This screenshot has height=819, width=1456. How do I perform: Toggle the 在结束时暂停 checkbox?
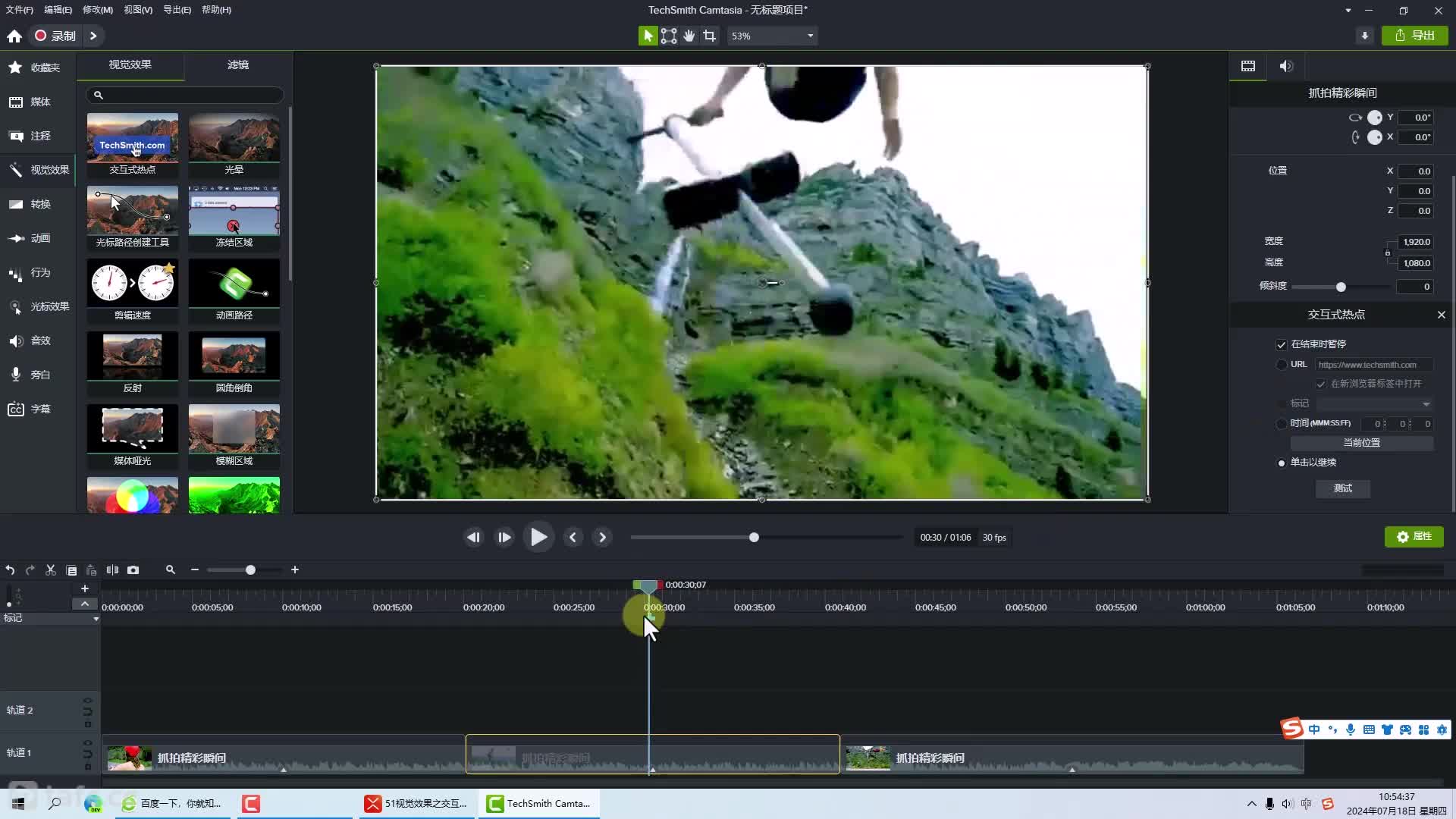1282,344
